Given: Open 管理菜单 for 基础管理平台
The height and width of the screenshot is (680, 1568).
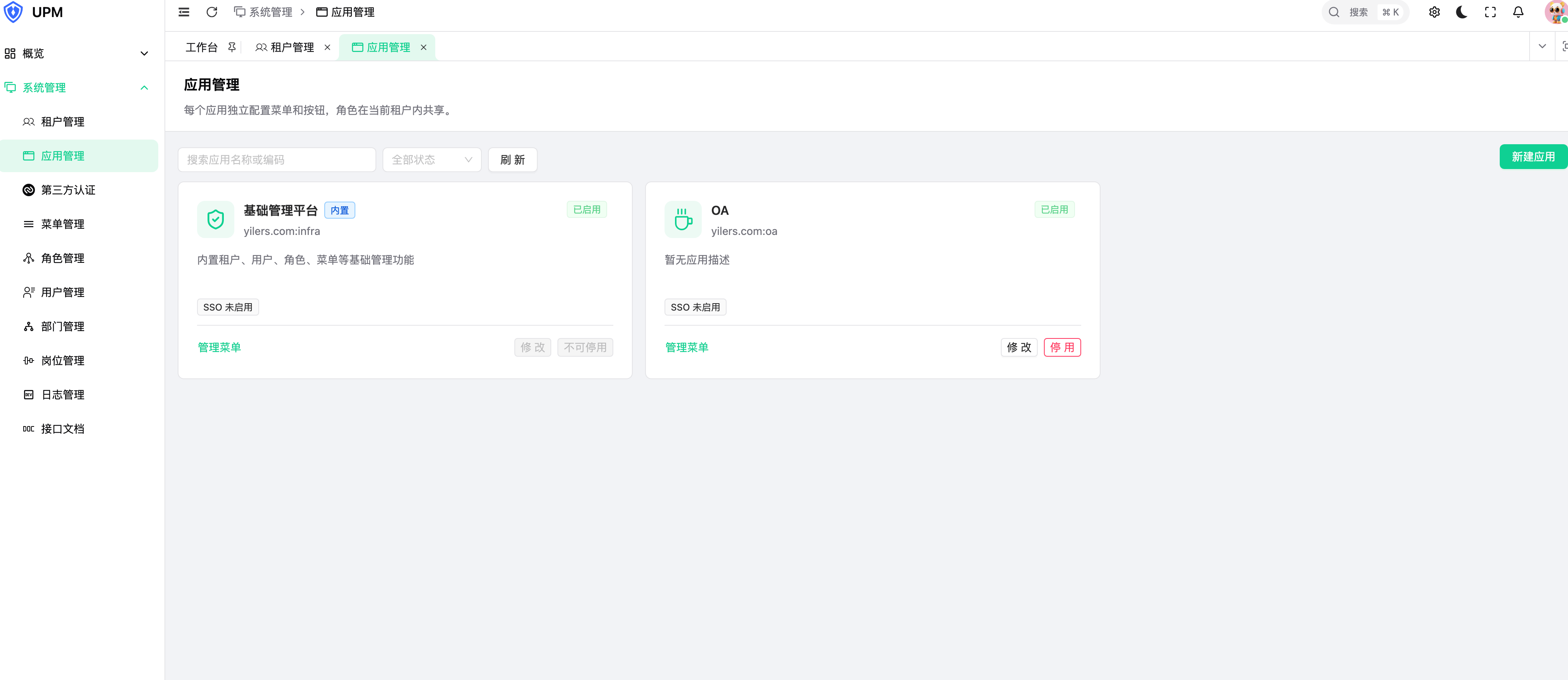Looking at the screenshot, I should [219, 347].
